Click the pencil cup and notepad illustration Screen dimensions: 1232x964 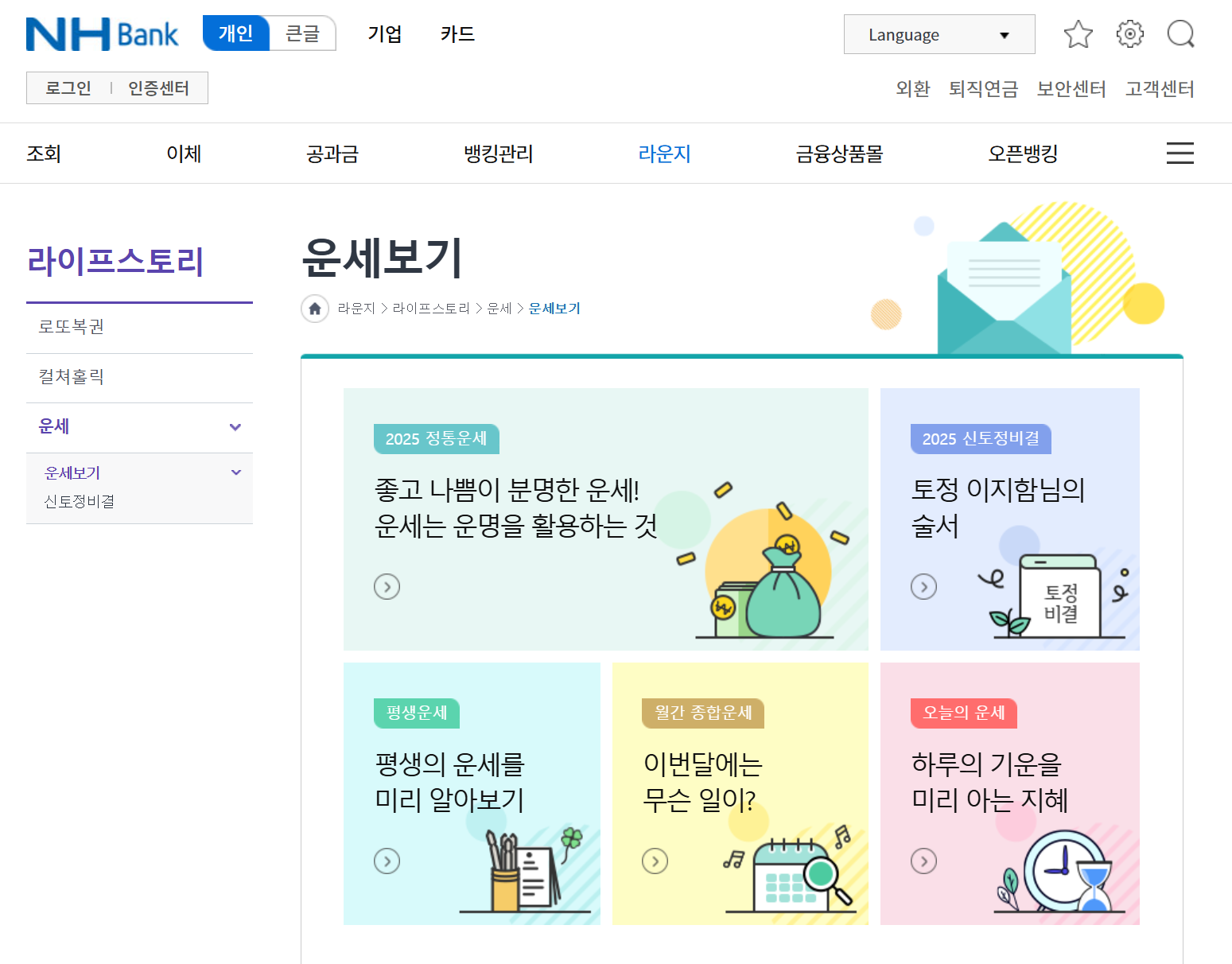(x=527, y=871)
